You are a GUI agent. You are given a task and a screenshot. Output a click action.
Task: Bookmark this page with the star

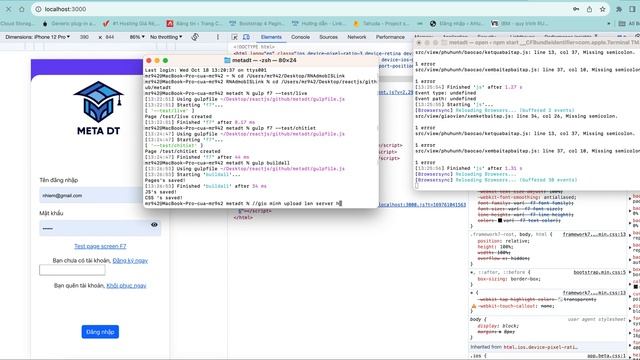(602, 9)
